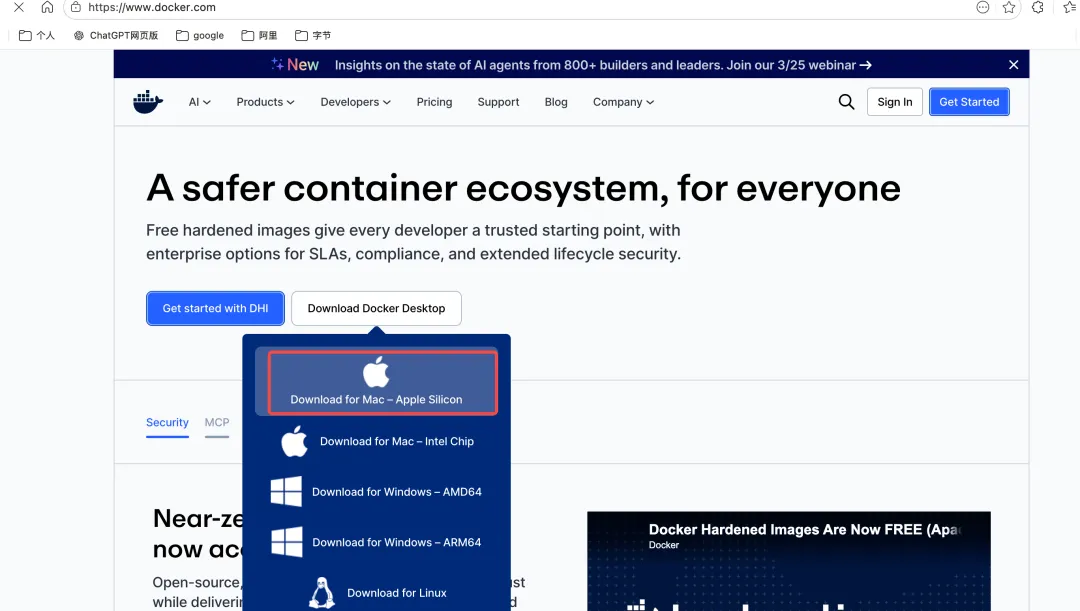1080x611 pixels.
Task: Expand the AI navigation menu
Action: click(200, 102)
